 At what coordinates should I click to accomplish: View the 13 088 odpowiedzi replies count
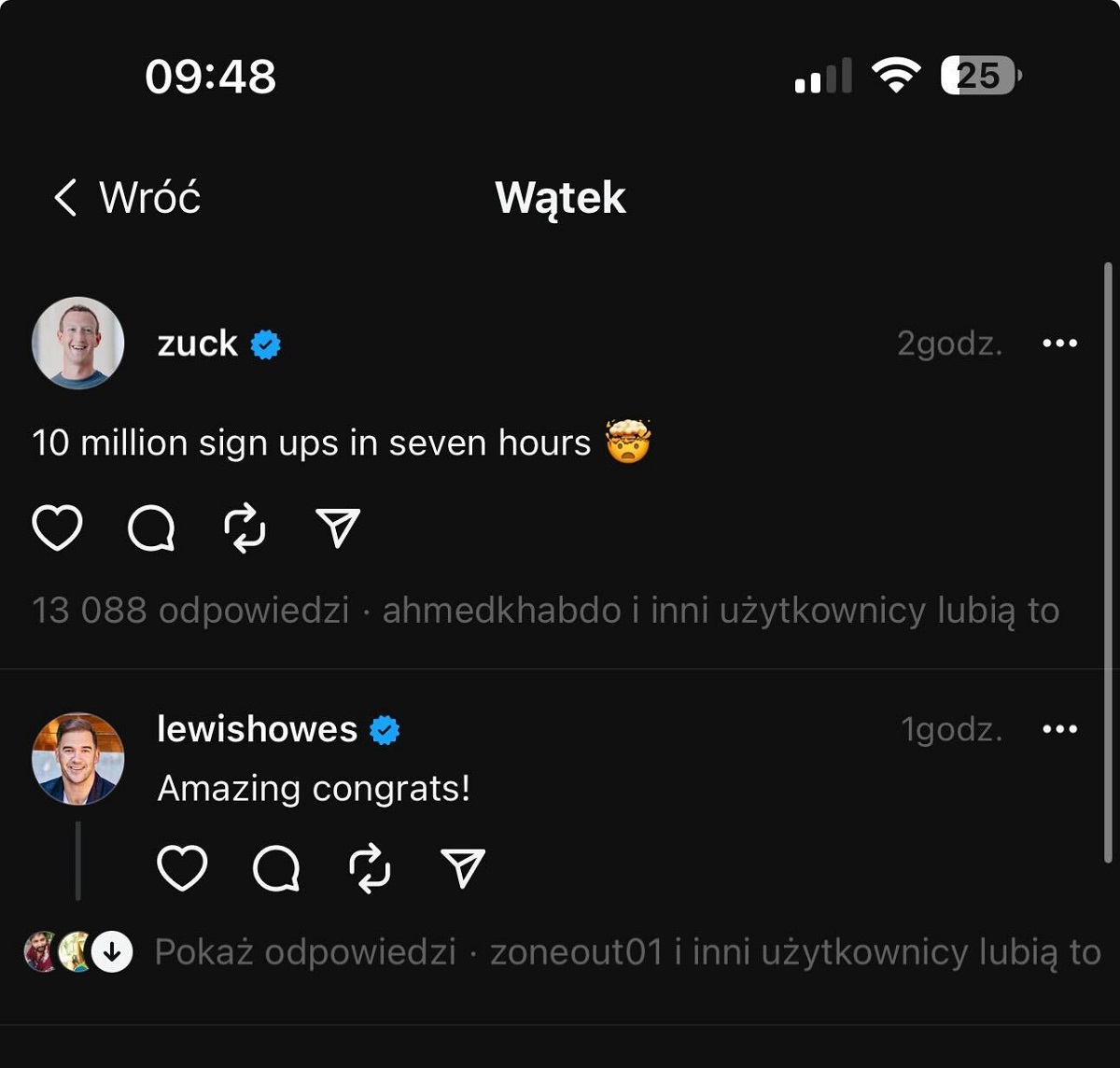click(190, 611)
